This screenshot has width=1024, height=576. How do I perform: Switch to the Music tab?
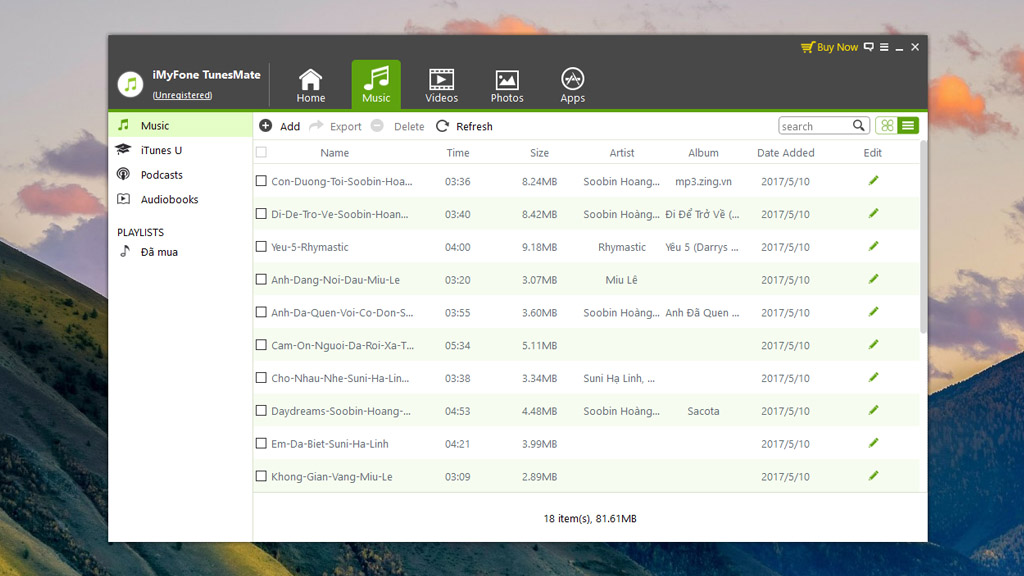point(376,85)
